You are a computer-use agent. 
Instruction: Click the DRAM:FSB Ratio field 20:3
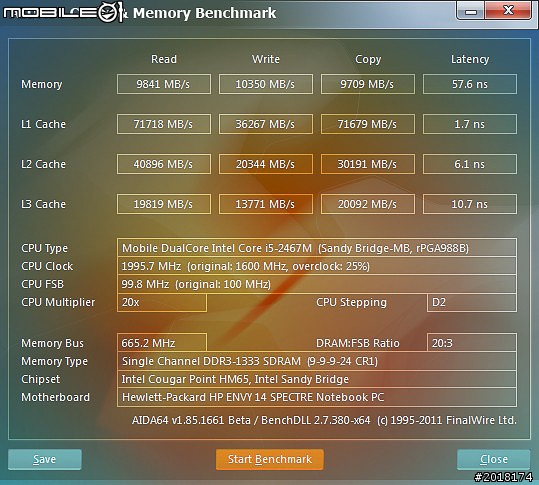pyautogui.click(x=472, y=343)
